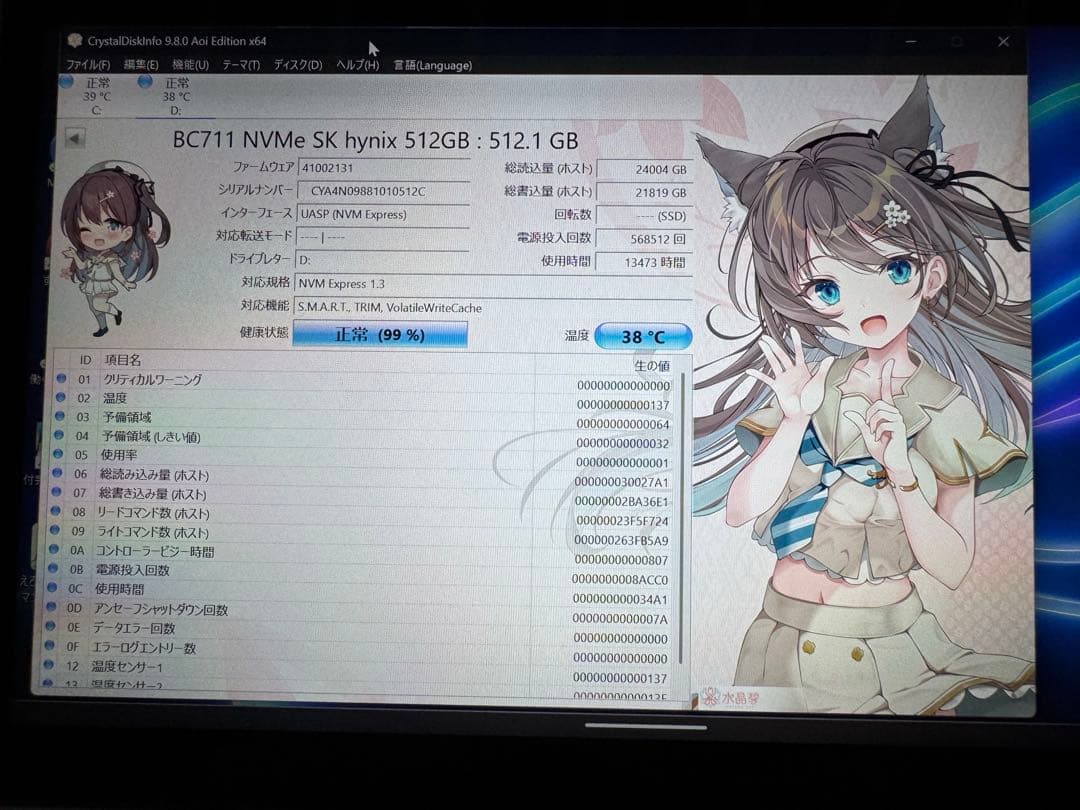Click the serial number field CYA4N09881010512C
The width and height of the screenshot is (1080, 810).
coord(384,191)
